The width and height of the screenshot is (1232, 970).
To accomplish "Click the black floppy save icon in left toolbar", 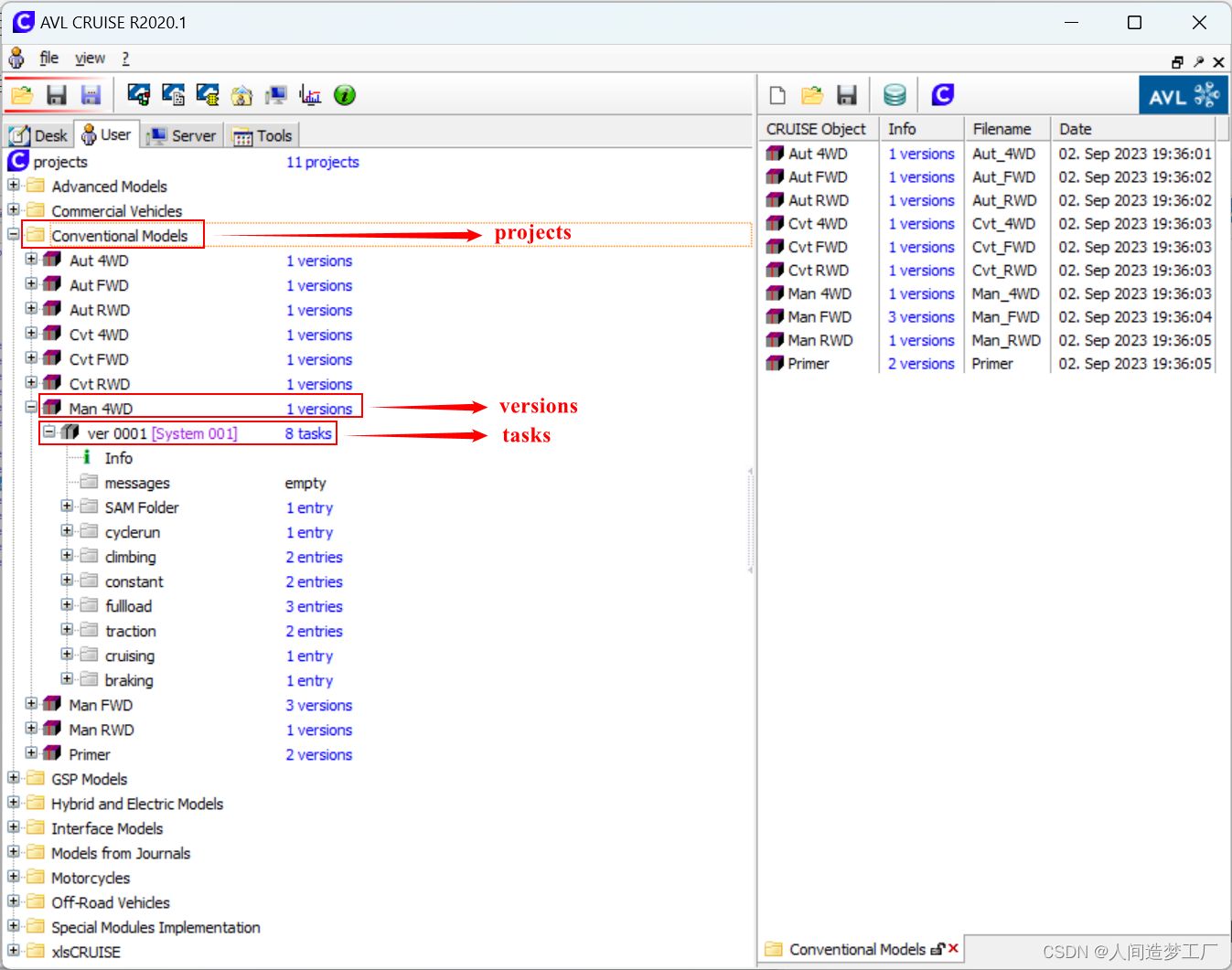I will [x=57, y=95].
